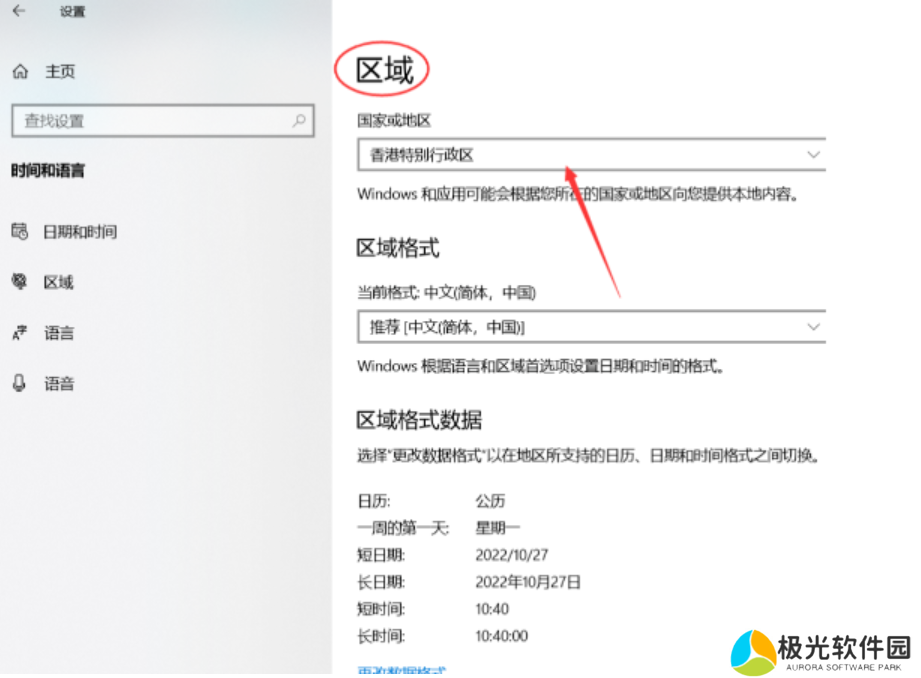Image resolution: width=921 pixels, height=678 pixels.
Task: Click the chevron on the 区域格式 combo box
Action: click(813, 327)
